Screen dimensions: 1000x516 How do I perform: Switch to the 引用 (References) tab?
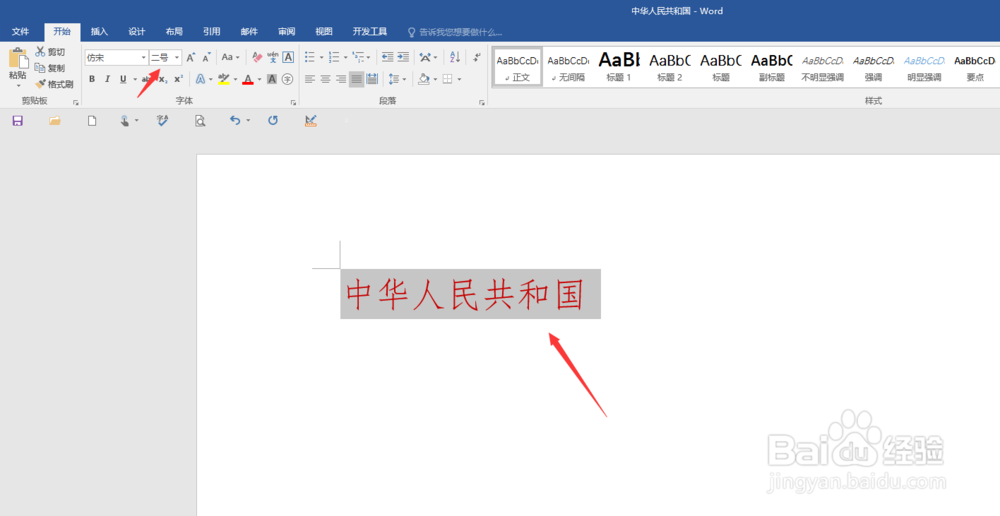pyautogui.click(x=212, y=31)
